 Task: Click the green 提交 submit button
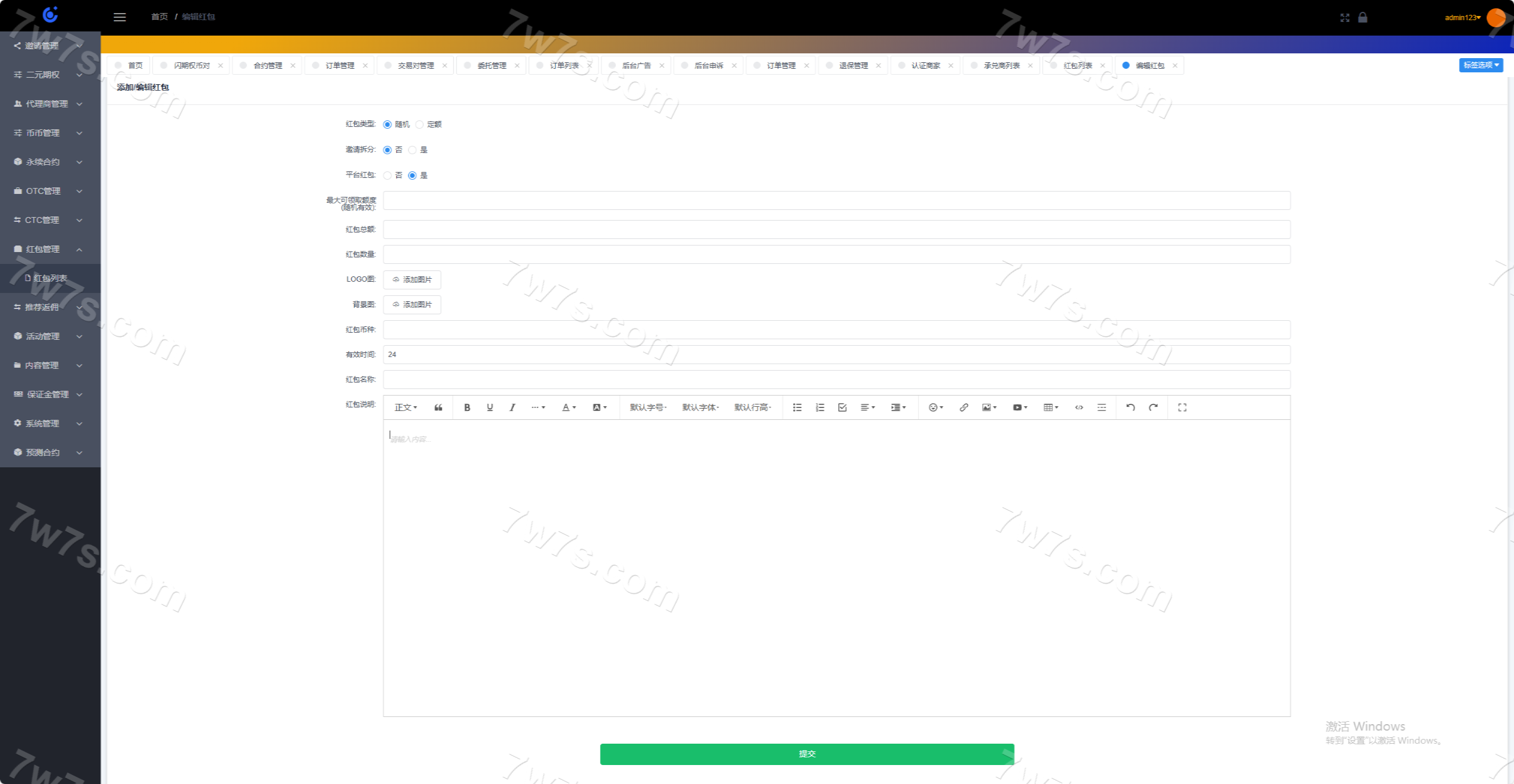[806, 754]
